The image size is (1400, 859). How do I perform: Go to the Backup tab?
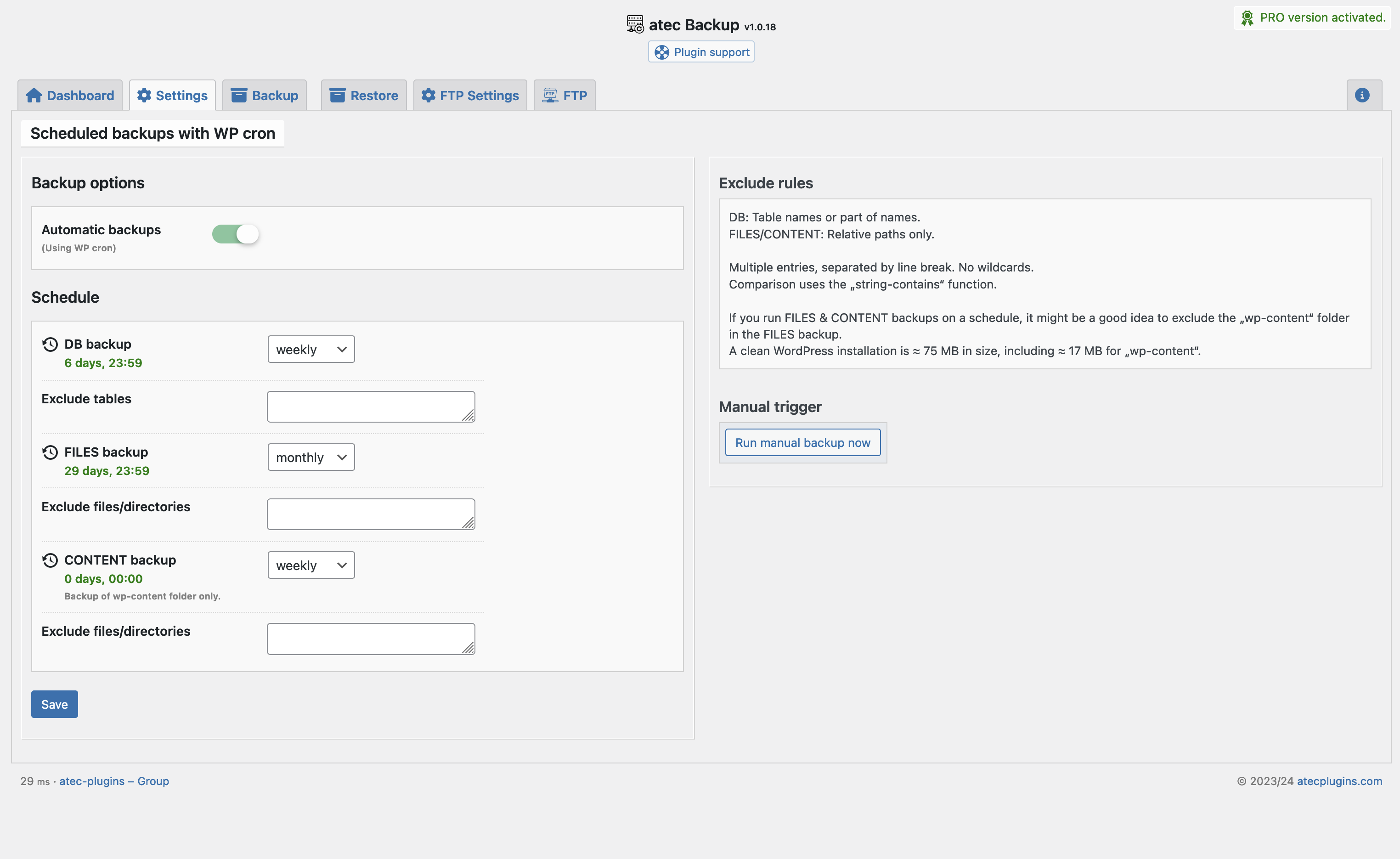(x=264, y=96)
